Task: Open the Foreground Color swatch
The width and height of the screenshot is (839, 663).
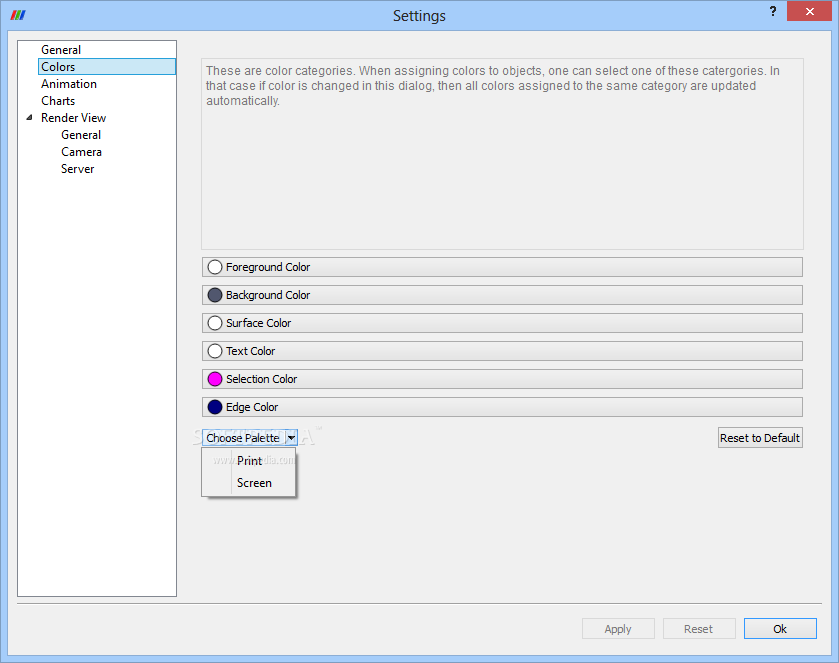Action: pyautogui.click(x=215, y=267)
